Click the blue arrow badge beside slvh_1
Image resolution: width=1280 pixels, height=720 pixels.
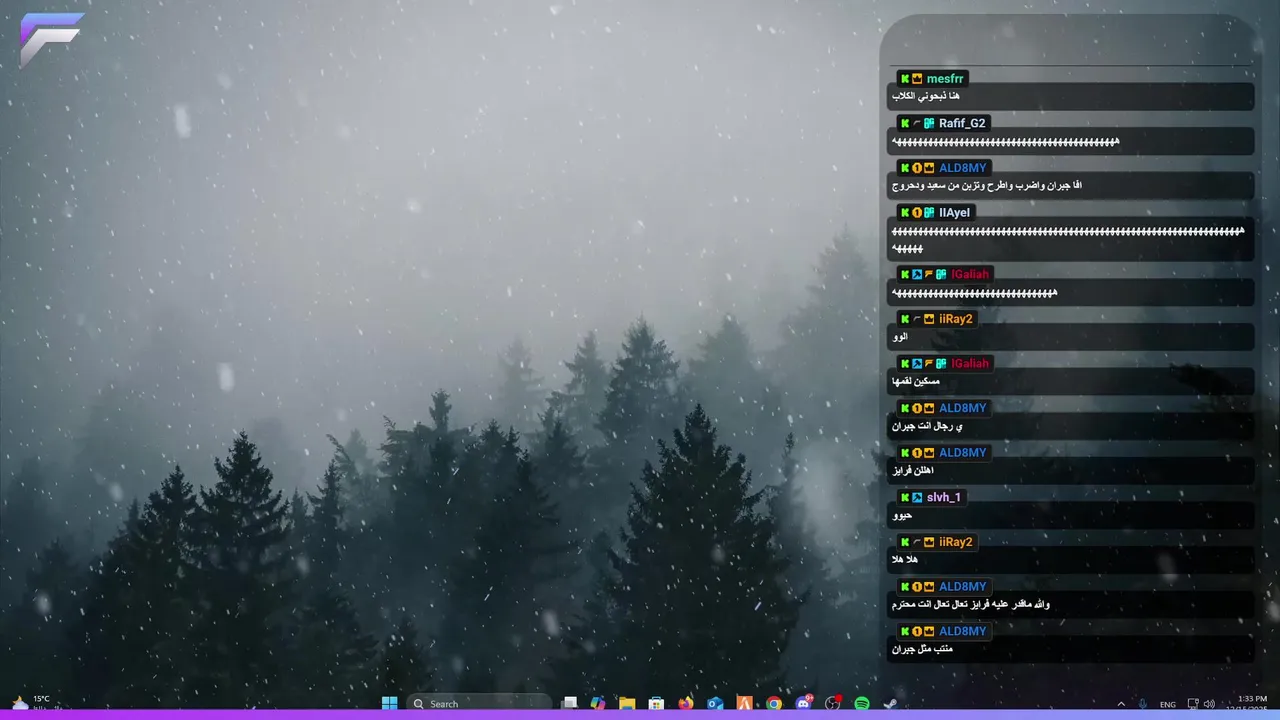point(917,497)
